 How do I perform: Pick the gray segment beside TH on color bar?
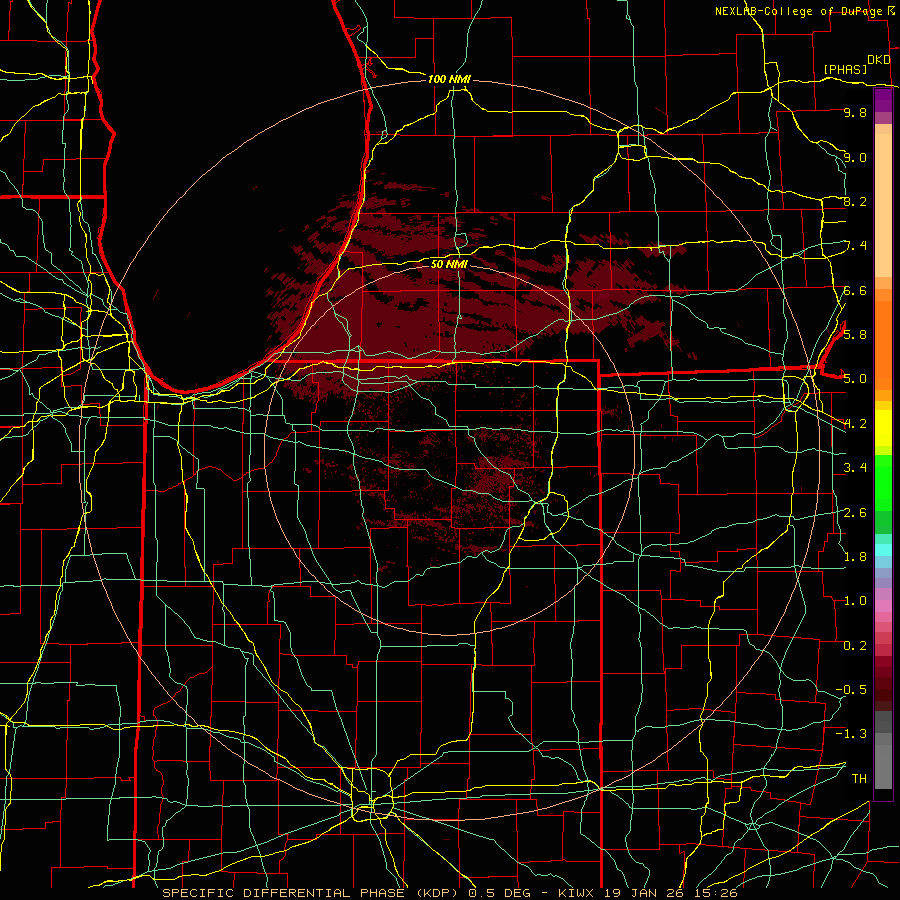(883, 766)
